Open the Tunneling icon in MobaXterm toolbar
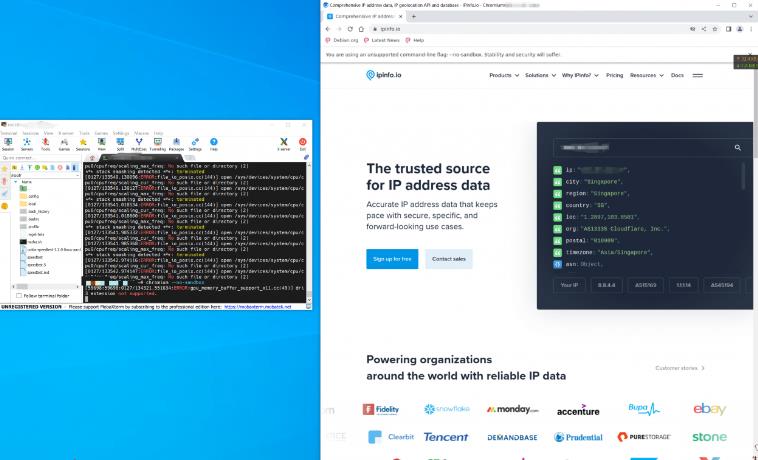758x460 pixels. click(158, 144)
